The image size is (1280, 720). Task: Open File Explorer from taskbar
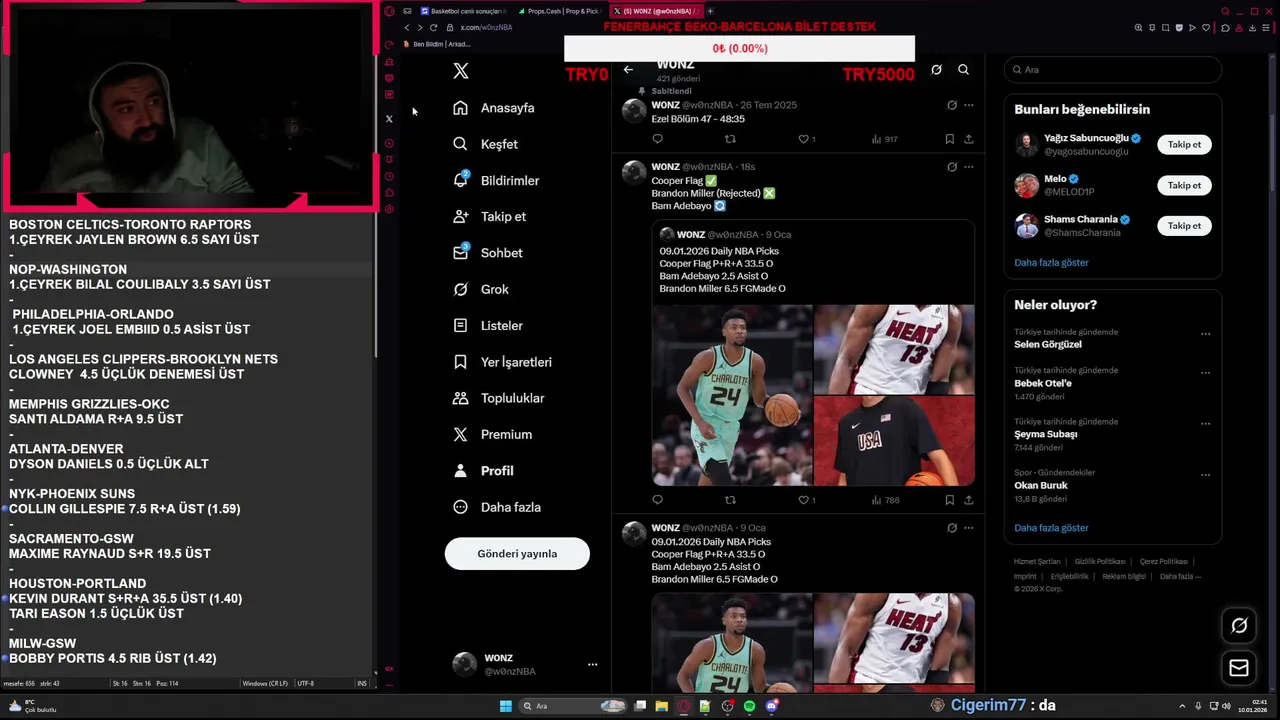pos(662,706)
